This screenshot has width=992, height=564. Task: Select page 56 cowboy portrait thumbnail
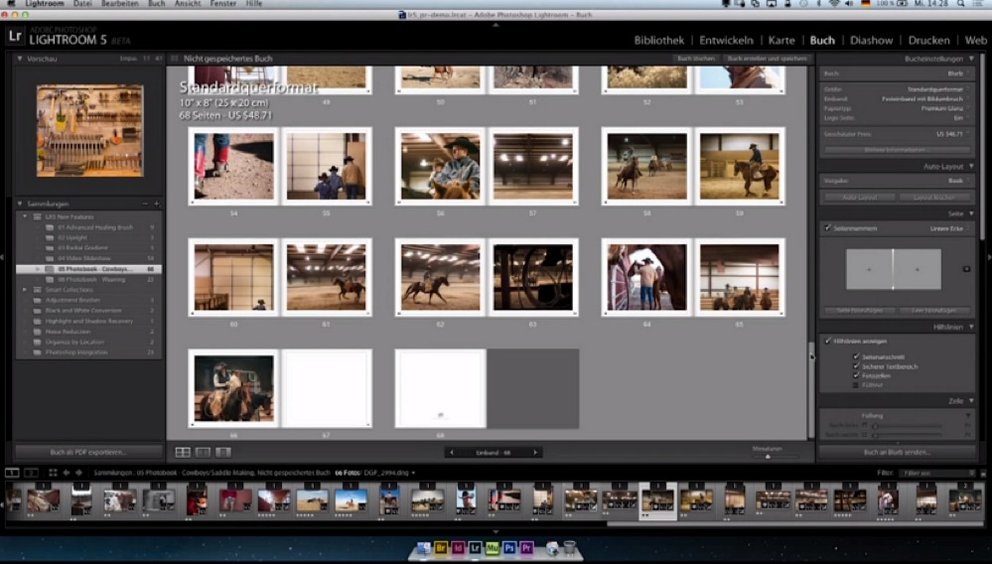tap(440, 166)
